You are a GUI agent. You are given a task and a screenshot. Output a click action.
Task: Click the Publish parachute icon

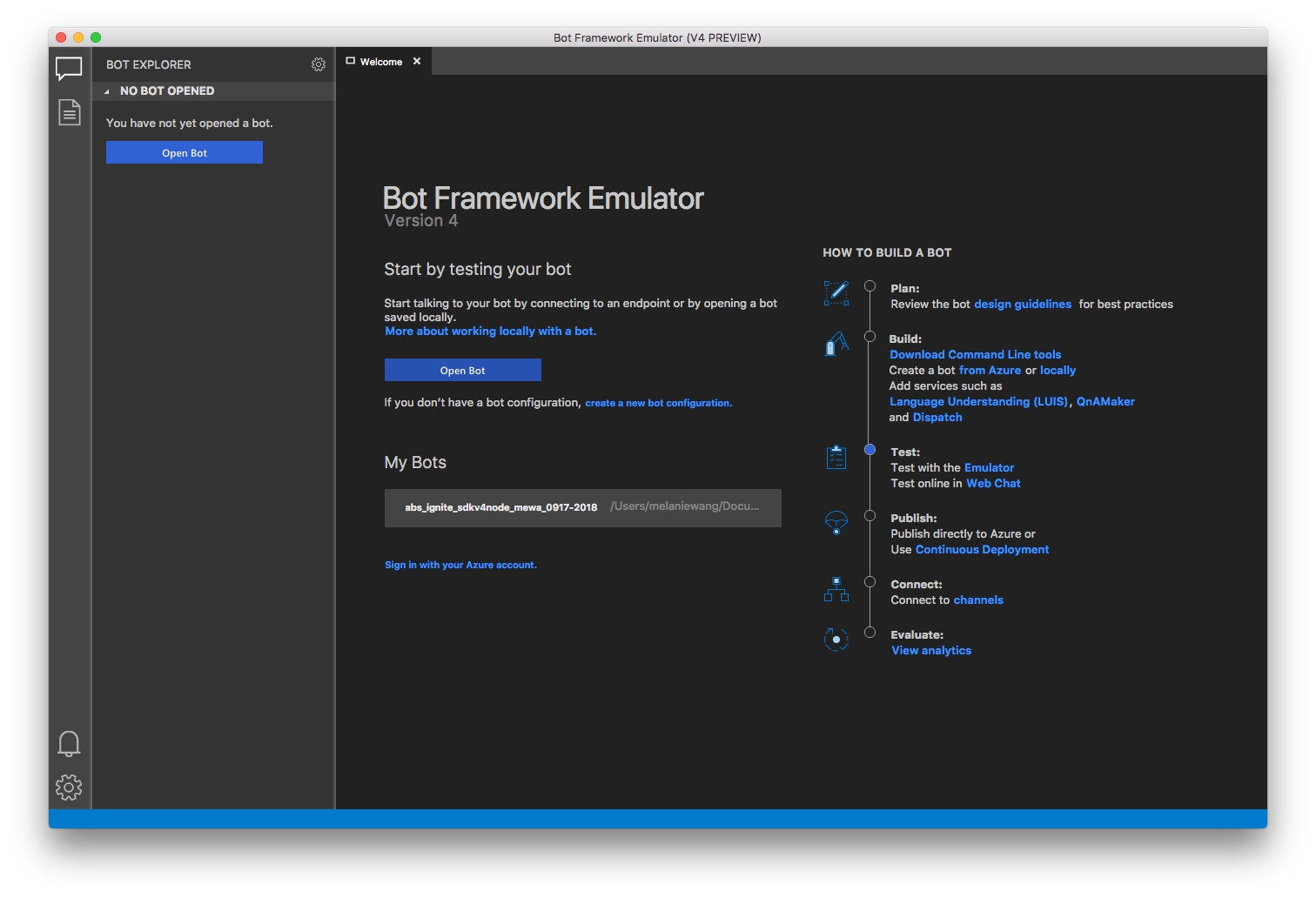(x=836, y=524)
